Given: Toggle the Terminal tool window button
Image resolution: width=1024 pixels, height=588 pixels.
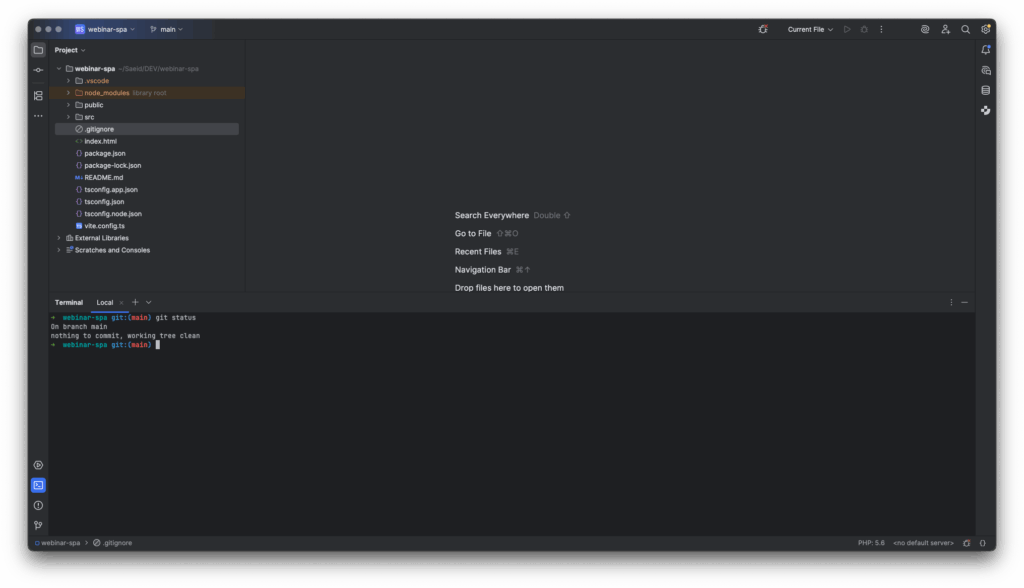Looking at the screenshot, I should 38,485.
